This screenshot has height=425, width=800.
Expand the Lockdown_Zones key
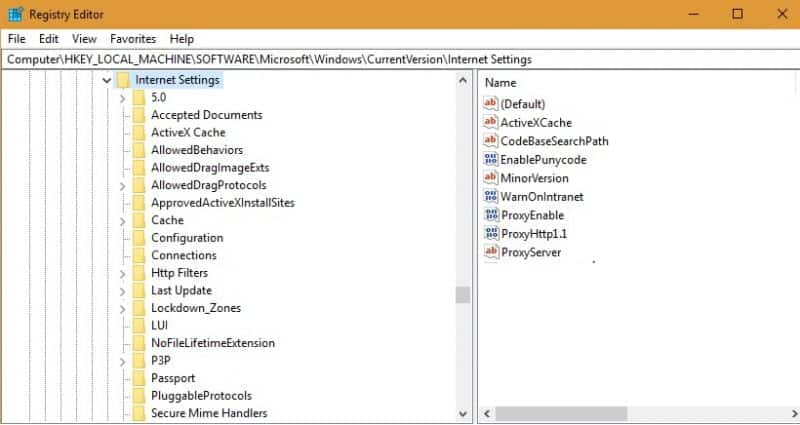coord(122,309)
